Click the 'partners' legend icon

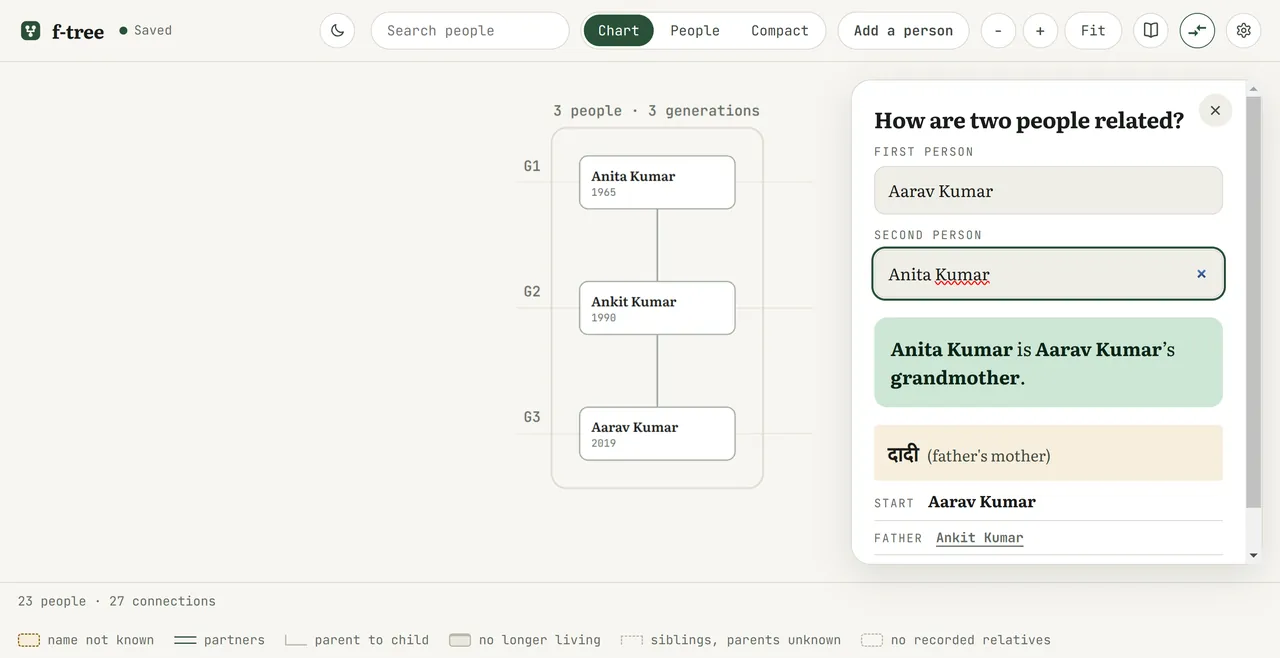(185, 640)
